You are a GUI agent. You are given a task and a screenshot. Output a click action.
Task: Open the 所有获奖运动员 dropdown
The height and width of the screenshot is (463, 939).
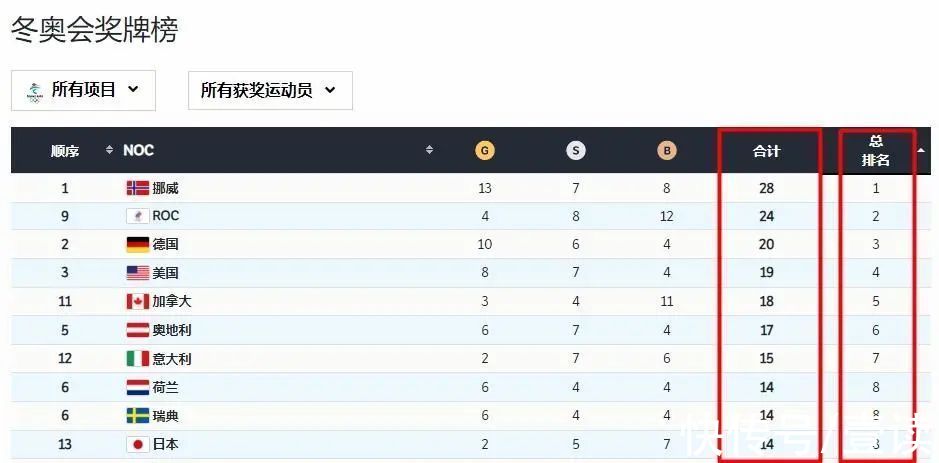tap(269, 90)
